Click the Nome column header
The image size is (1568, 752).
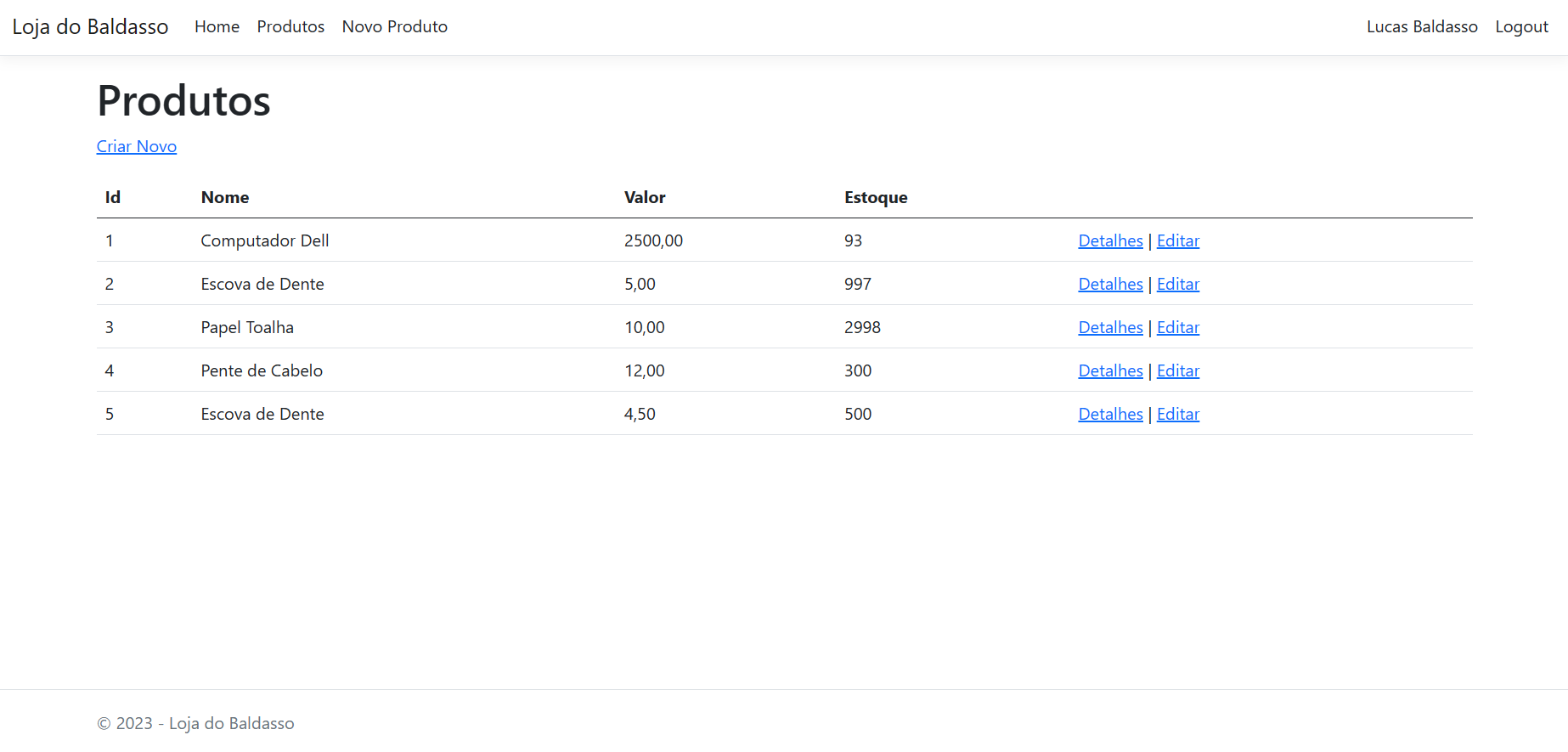tap(225, 198)
